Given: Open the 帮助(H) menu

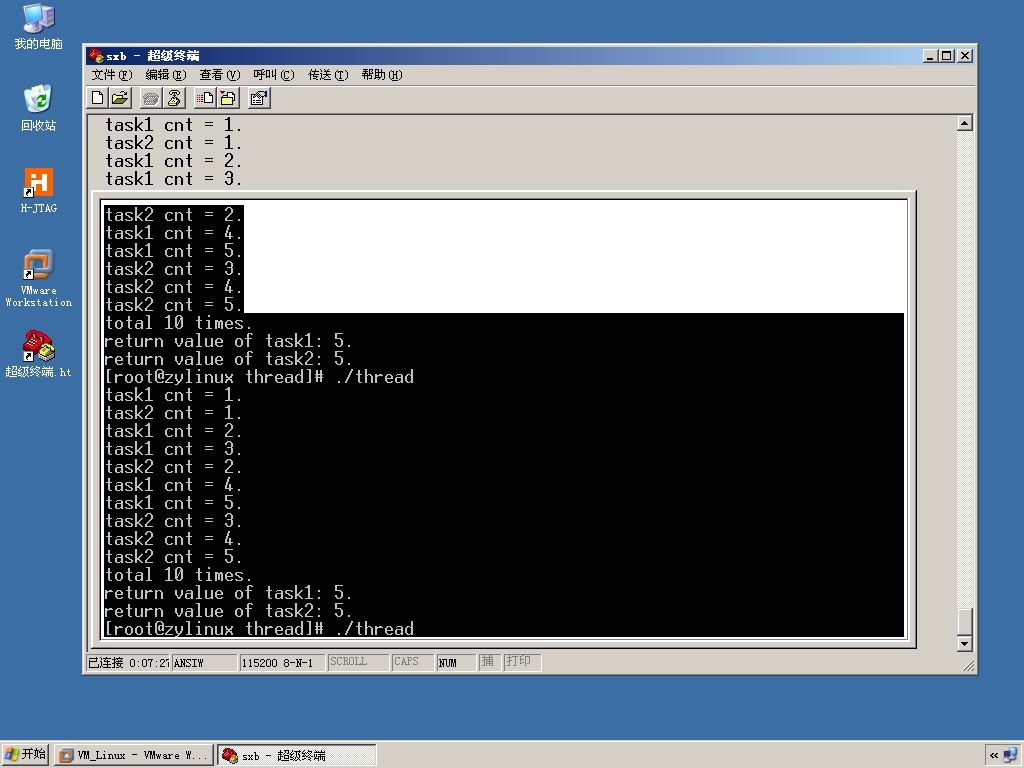Looking at the screenshot, I should [x=381, y=75].
